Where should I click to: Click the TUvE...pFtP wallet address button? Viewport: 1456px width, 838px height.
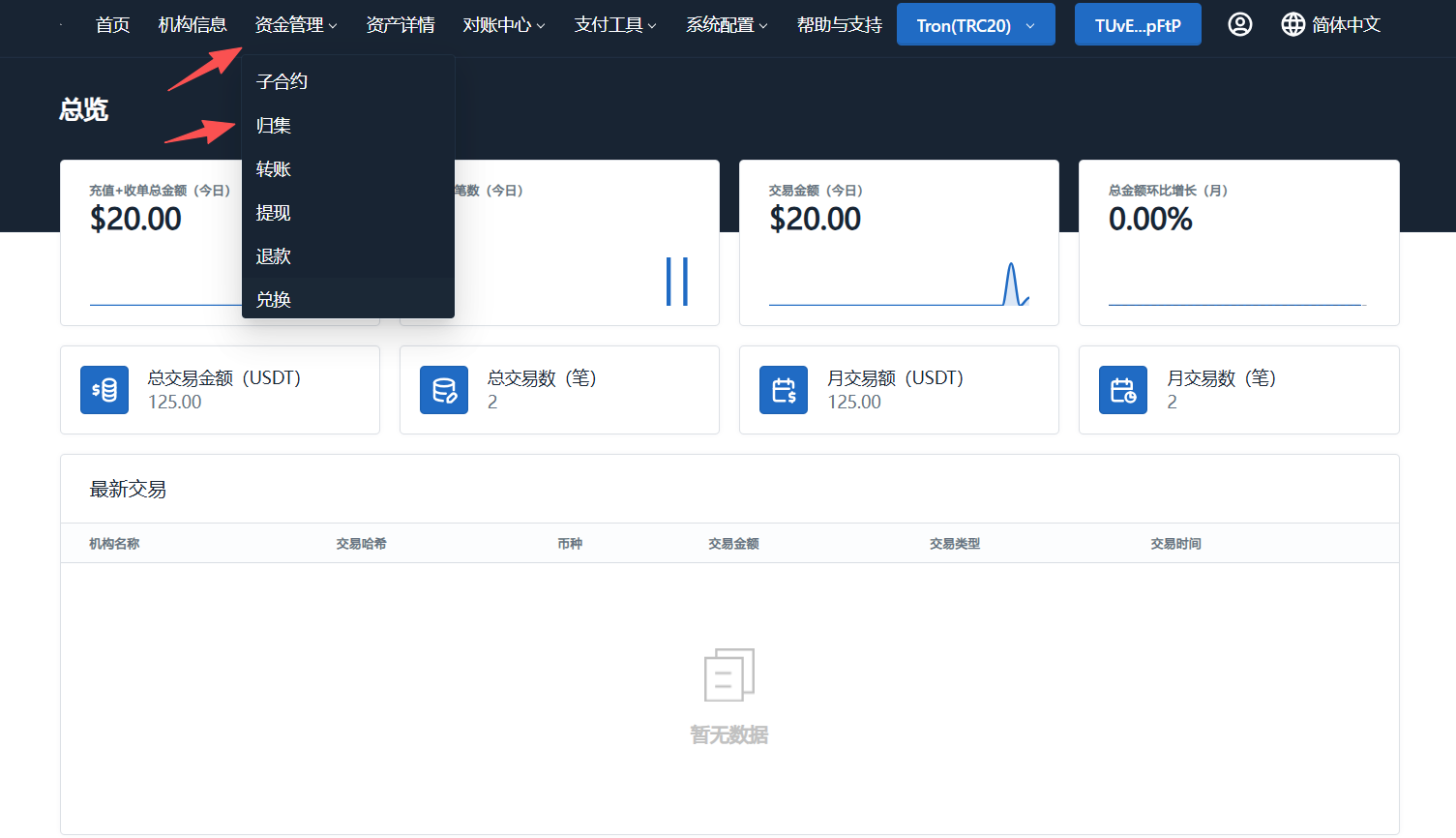(1138, 24)
